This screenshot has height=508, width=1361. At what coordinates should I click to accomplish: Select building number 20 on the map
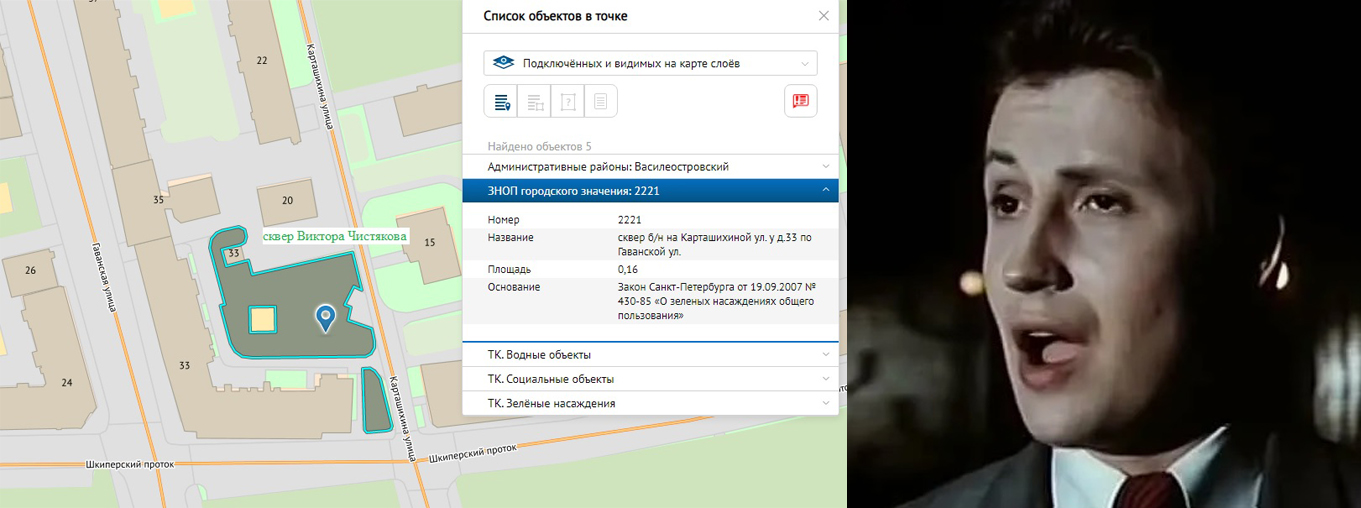pyautogui.click(x=287, y=200)
